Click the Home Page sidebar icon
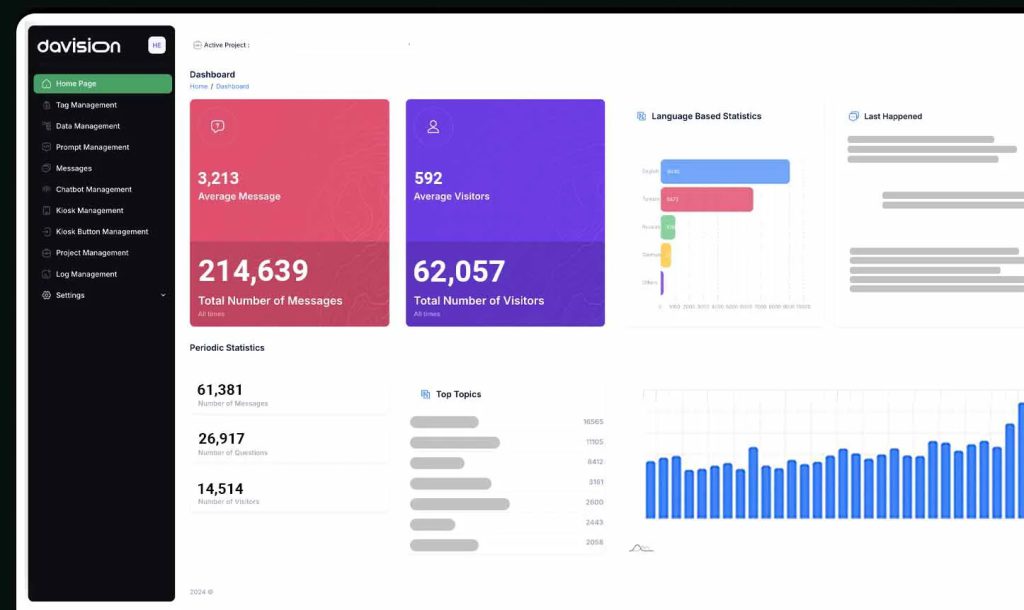 (46, 84)
